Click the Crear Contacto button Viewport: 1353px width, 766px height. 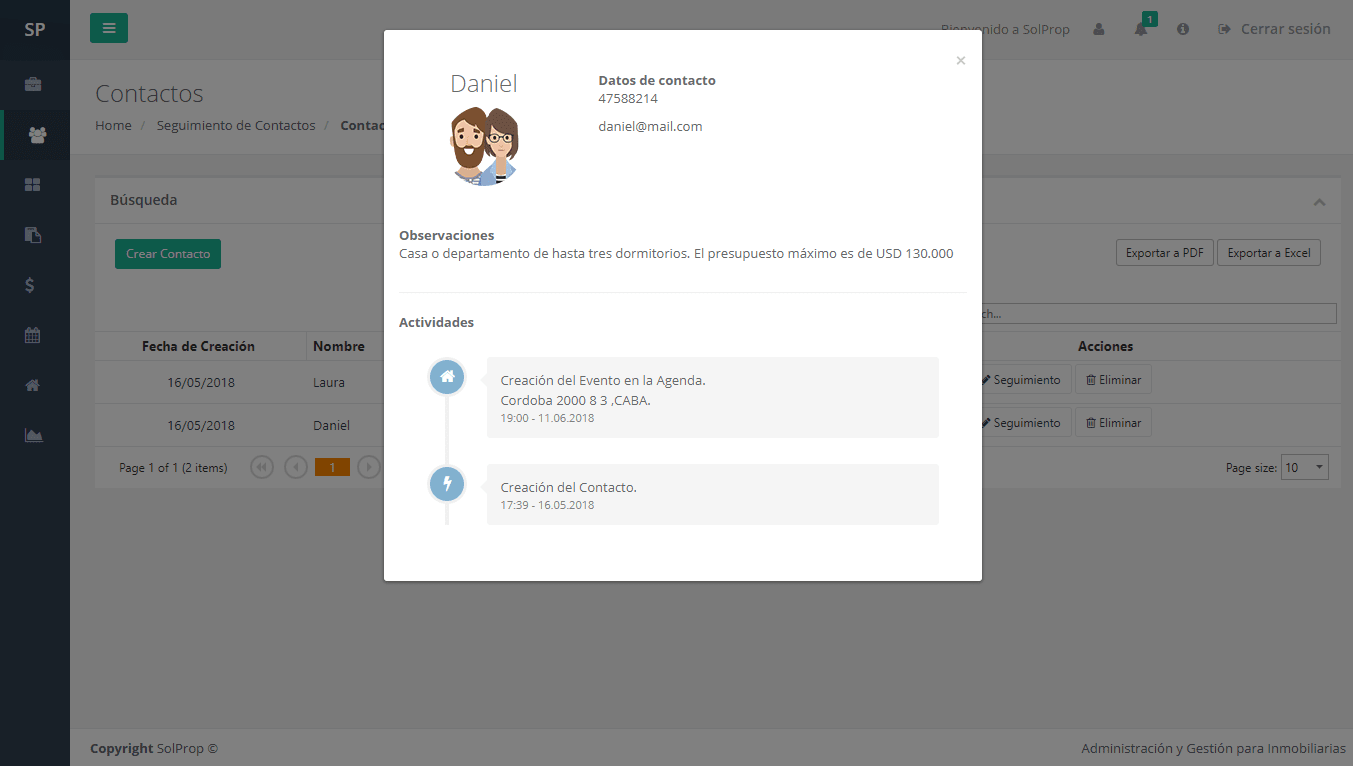[168, 254]
